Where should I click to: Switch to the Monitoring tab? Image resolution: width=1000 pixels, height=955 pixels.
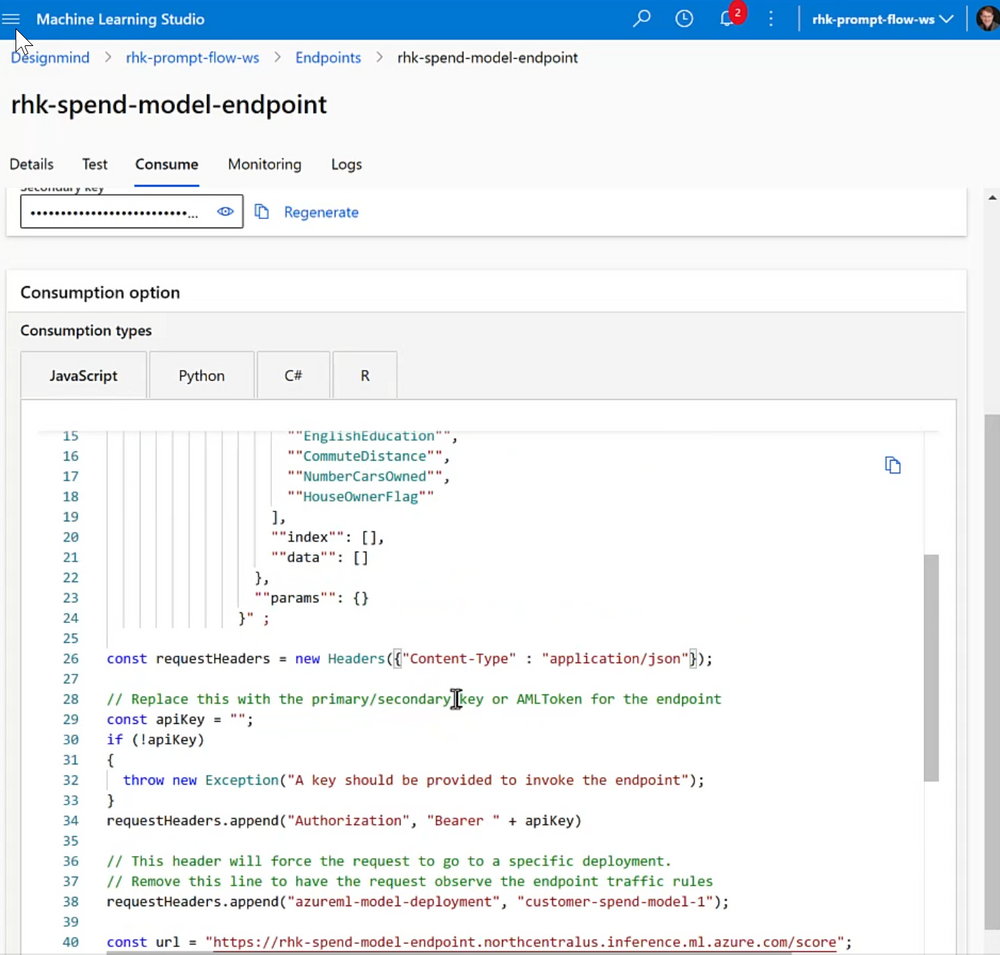pyautogui.click(x=264, y=164)
